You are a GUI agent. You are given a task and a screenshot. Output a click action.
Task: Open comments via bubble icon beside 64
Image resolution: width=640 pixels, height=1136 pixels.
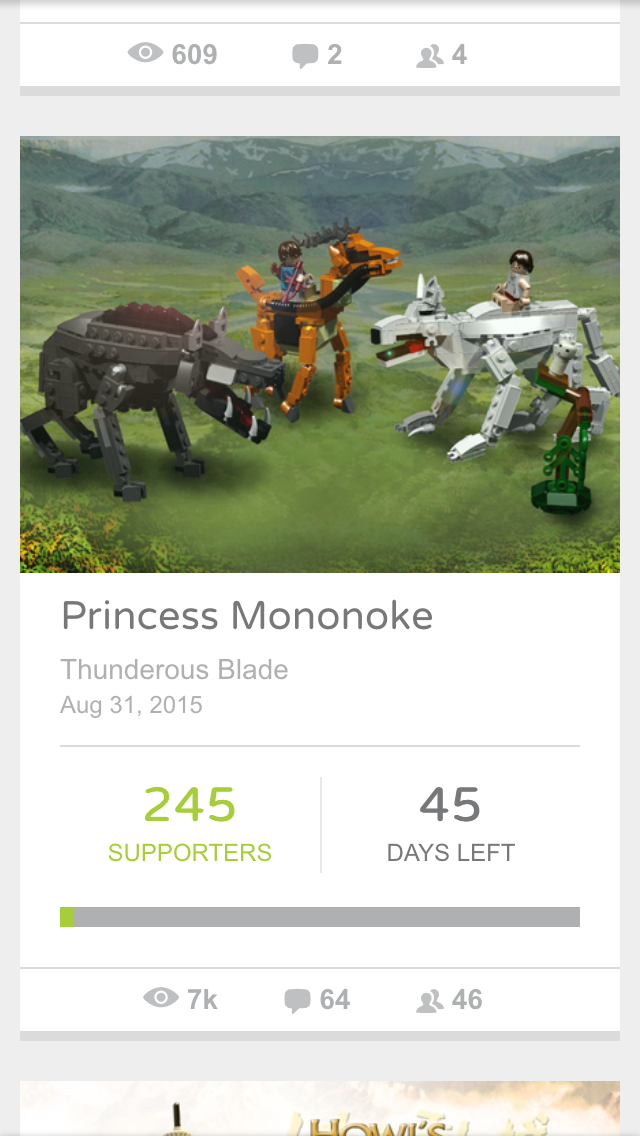297,1001
